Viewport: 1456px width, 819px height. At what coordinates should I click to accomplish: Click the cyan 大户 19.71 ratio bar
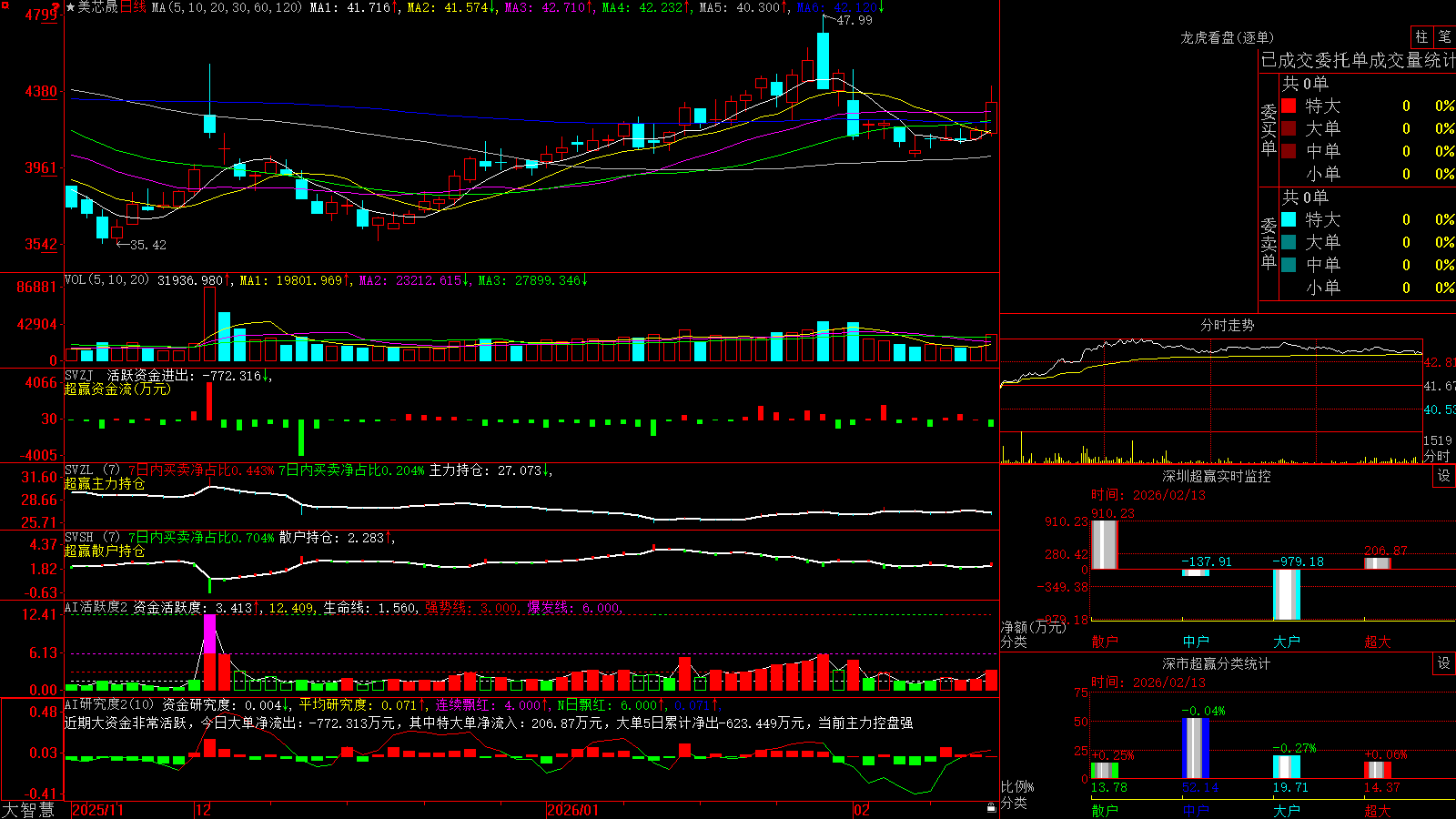[1287, 767]
